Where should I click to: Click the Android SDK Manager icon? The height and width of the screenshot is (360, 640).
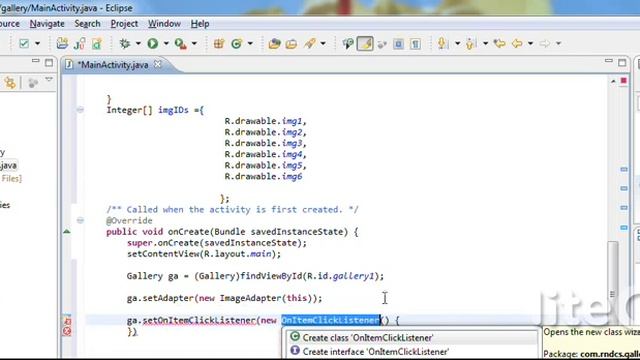click(x=62, y=43)
